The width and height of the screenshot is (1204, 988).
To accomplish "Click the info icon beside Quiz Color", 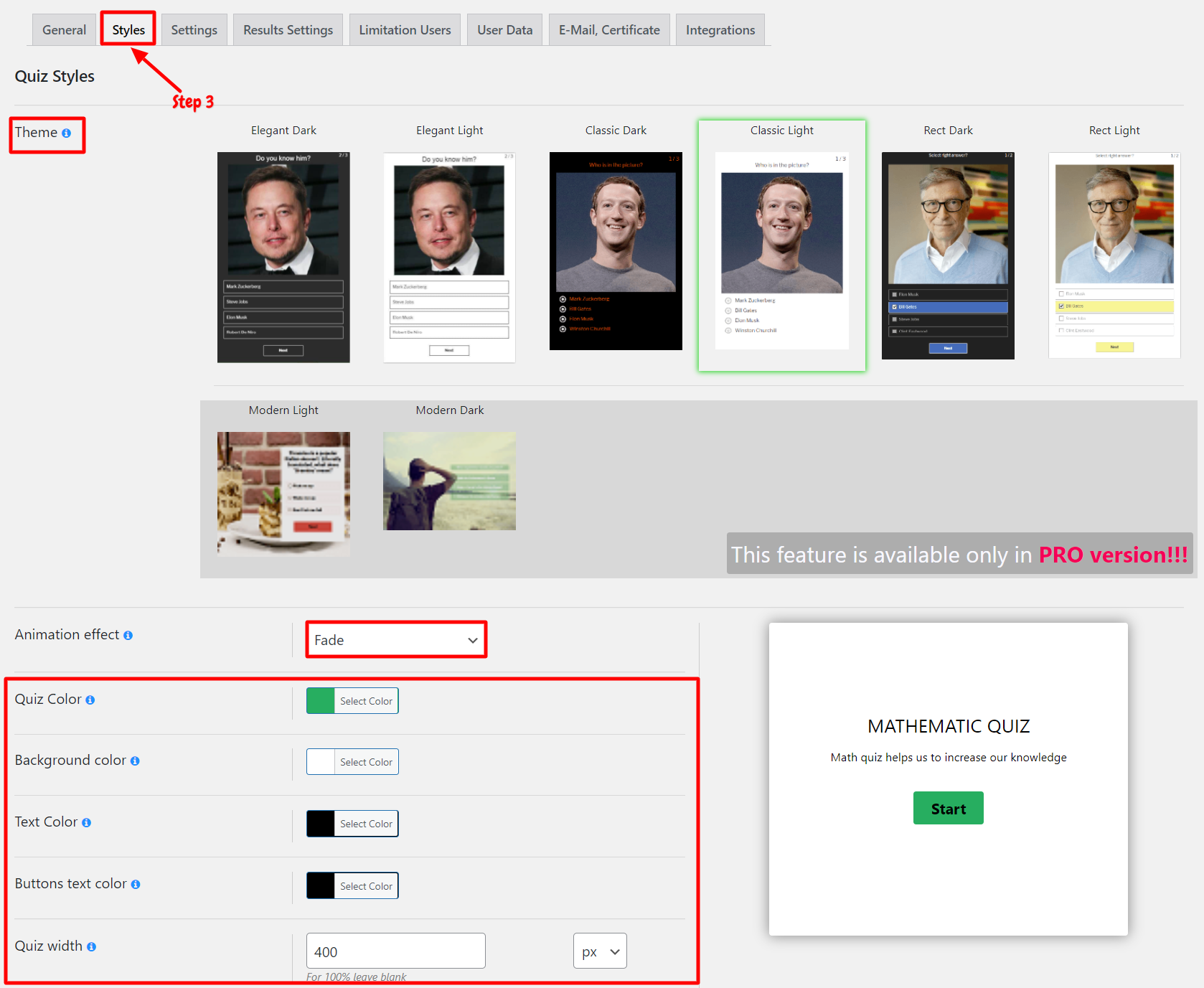I will coord(90,700).
